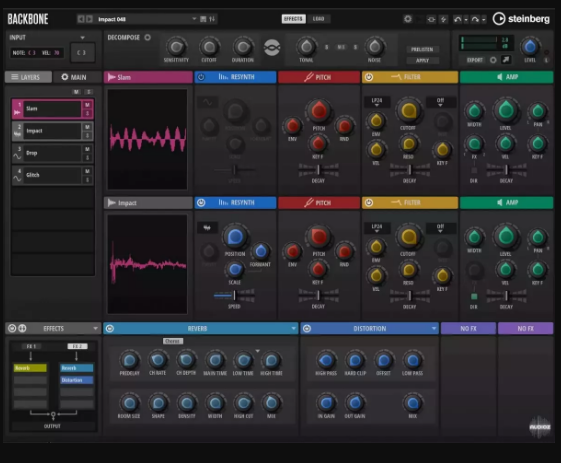Open the Slam filter Off dropdown
Screen dimensions: 561x463
coord(440,102)
